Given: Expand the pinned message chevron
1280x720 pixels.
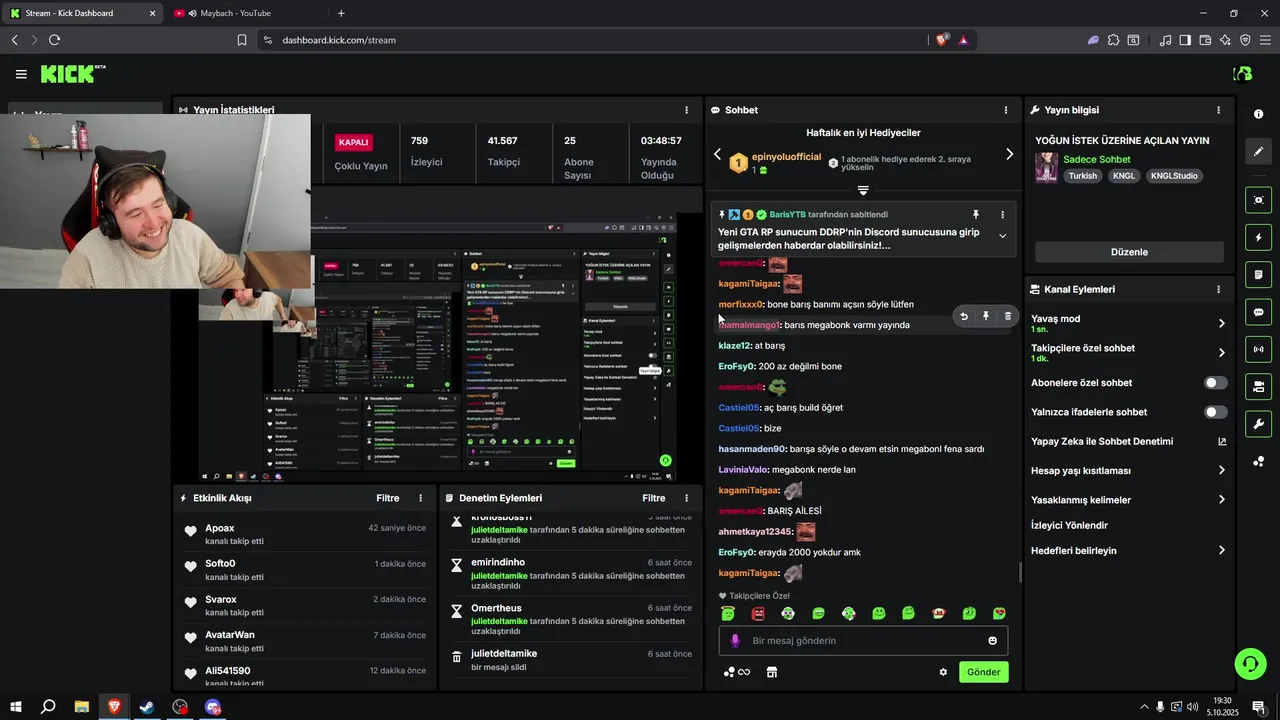Looking at the screenshot, I should pos(1002,236).
